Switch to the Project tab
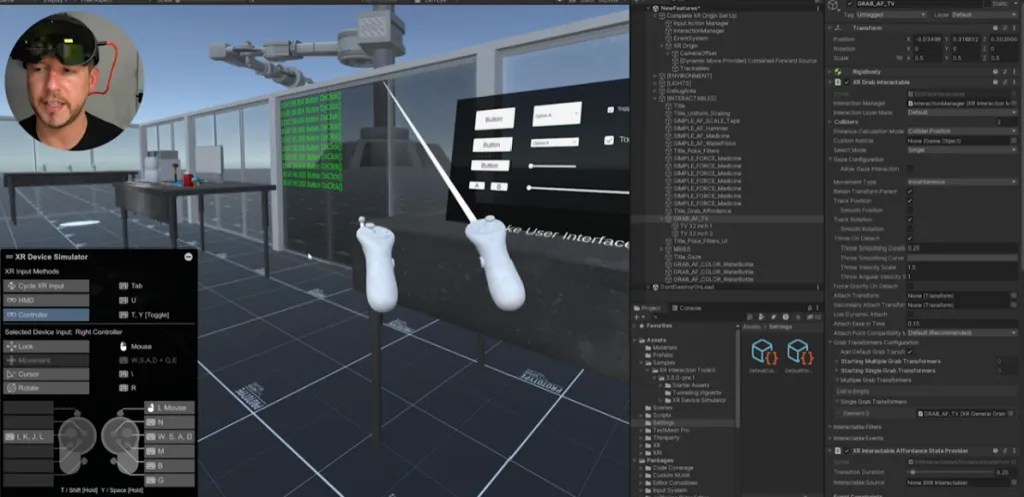Image resolution: width=1024 pixels, height=497 pixels. pyautogui.click(x=650, y=308)
